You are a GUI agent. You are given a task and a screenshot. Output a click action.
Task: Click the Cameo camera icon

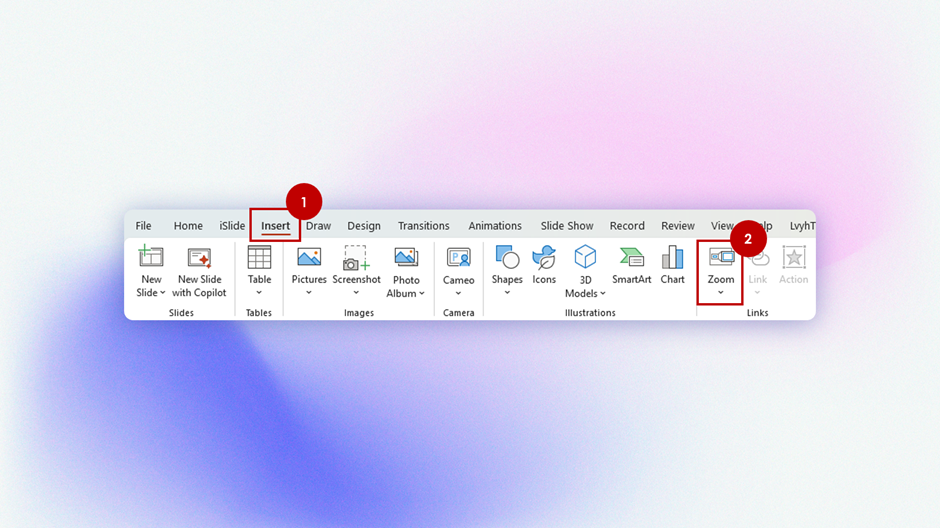tap(459, 258)
